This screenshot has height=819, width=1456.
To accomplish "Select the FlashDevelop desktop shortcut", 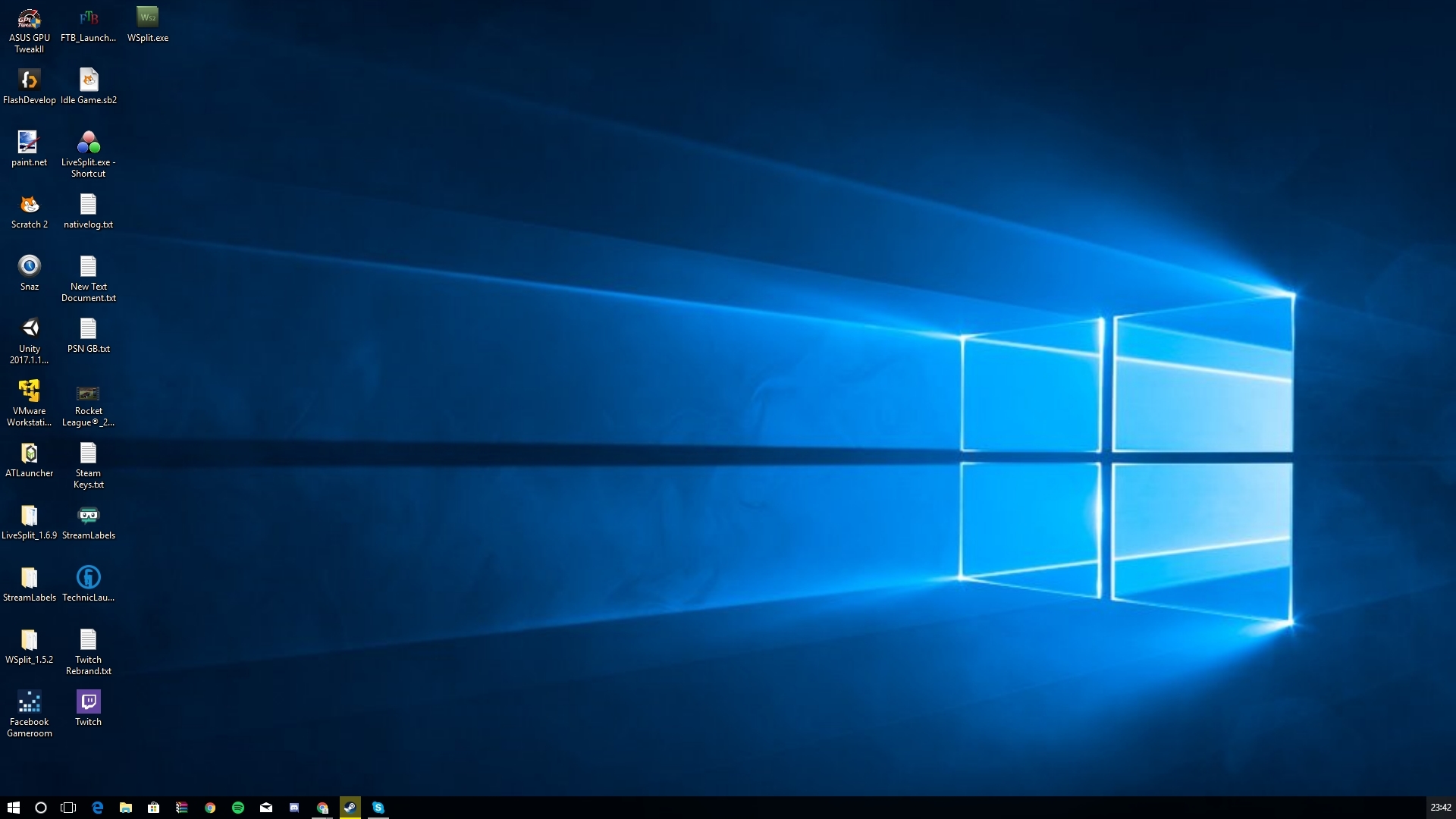I will (29, 80).
